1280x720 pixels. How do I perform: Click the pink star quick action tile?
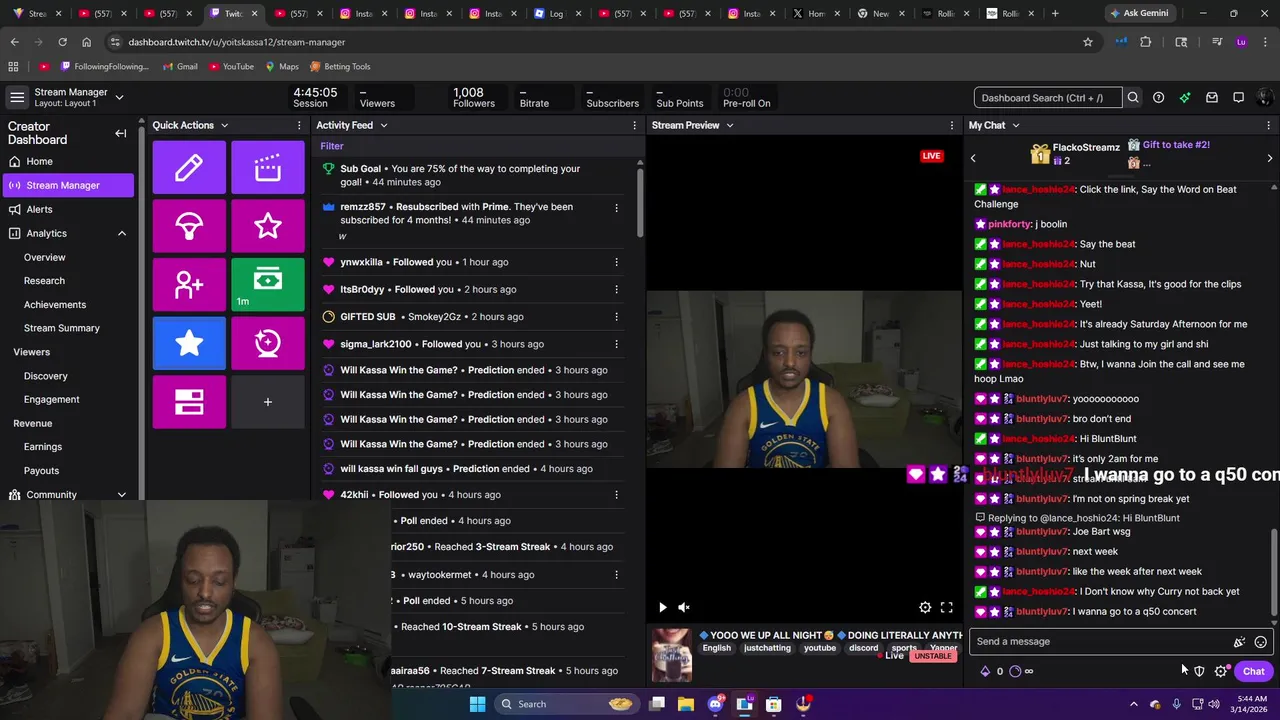(x=267, y=226)
